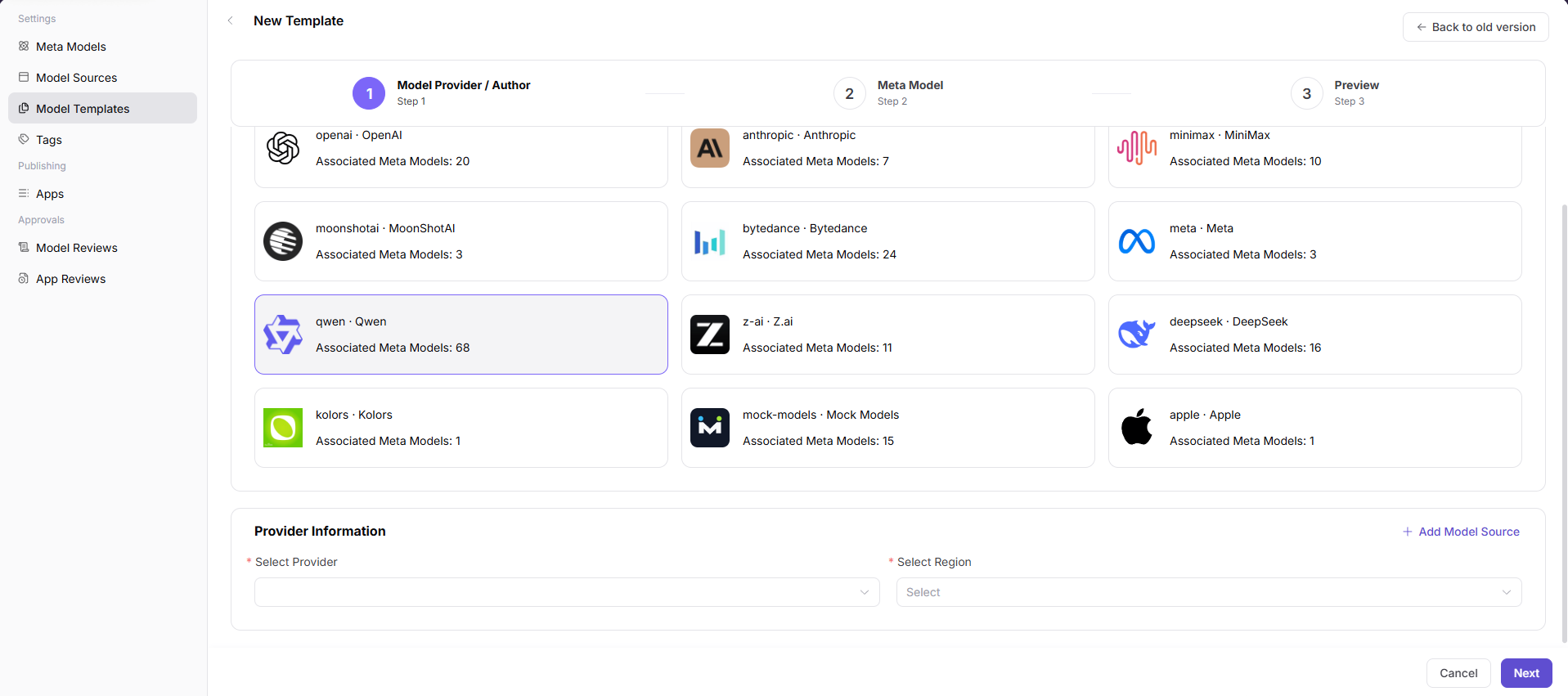Click 'Associated Meta Models: 7' text
Viewport: 1568px width, 696px height.
[816, 161]
